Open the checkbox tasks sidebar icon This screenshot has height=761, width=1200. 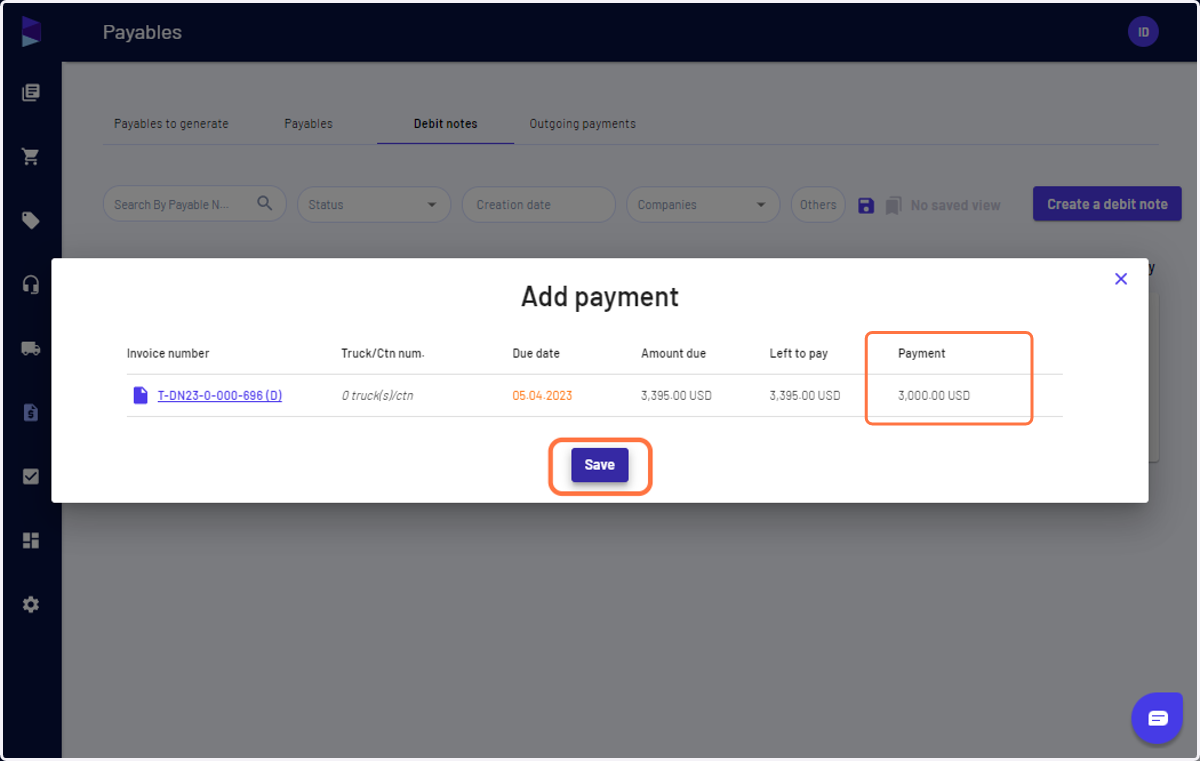pos(31,477)
